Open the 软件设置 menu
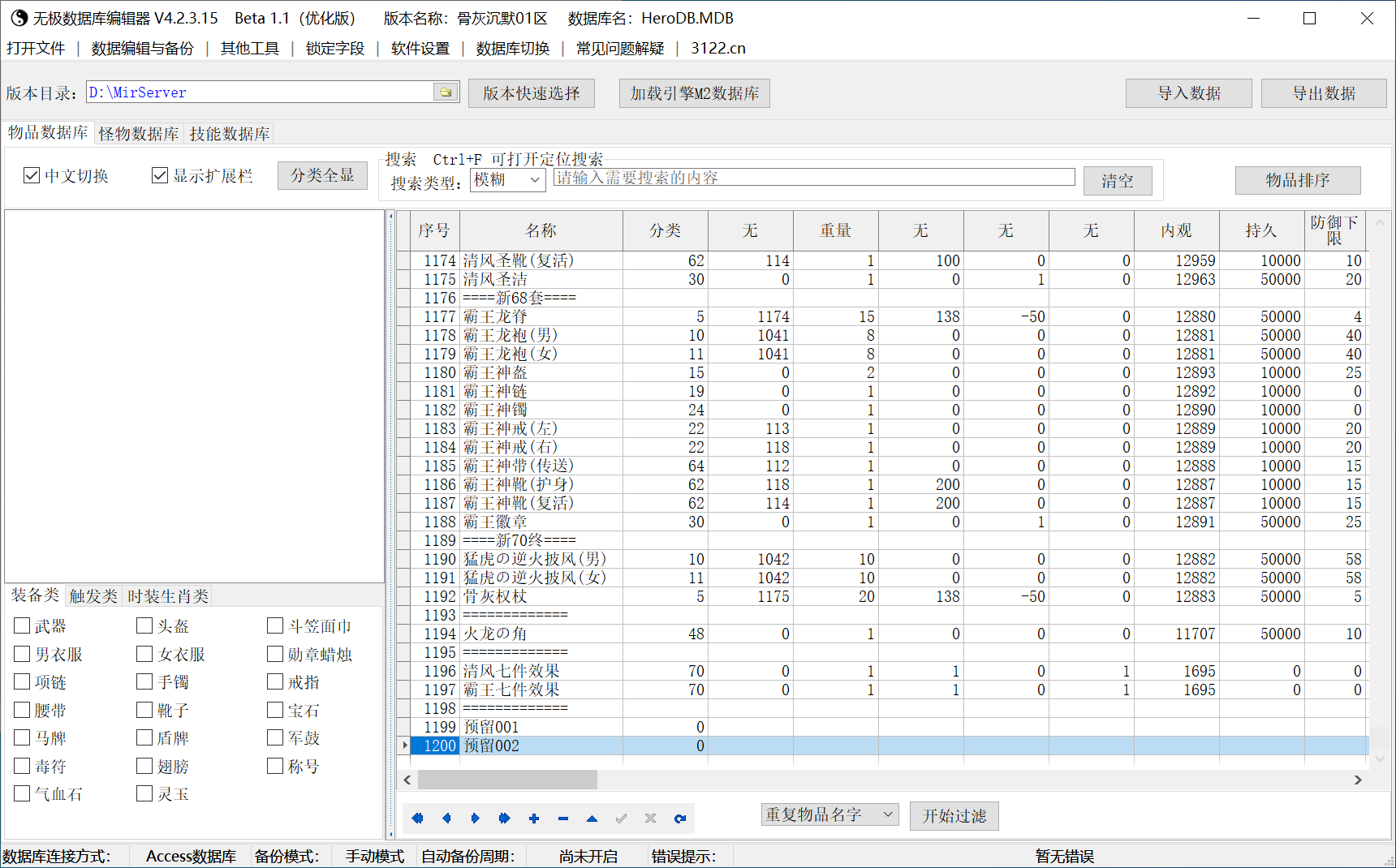The height and width of the screenshot is (868, 1396). click(x=420, y=49)
